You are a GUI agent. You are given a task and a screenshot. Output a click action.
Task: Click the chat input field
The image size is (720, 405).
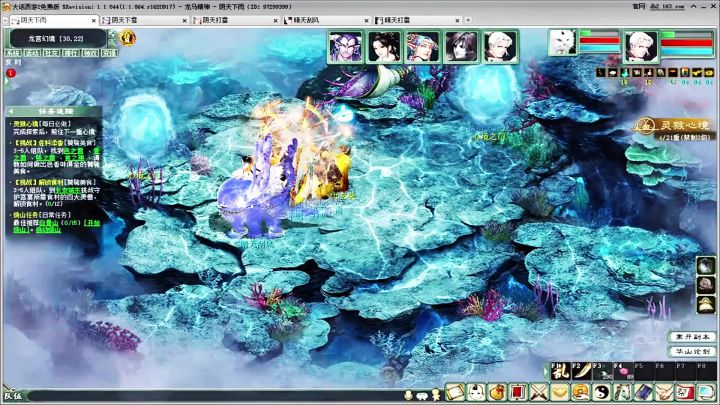214,395
